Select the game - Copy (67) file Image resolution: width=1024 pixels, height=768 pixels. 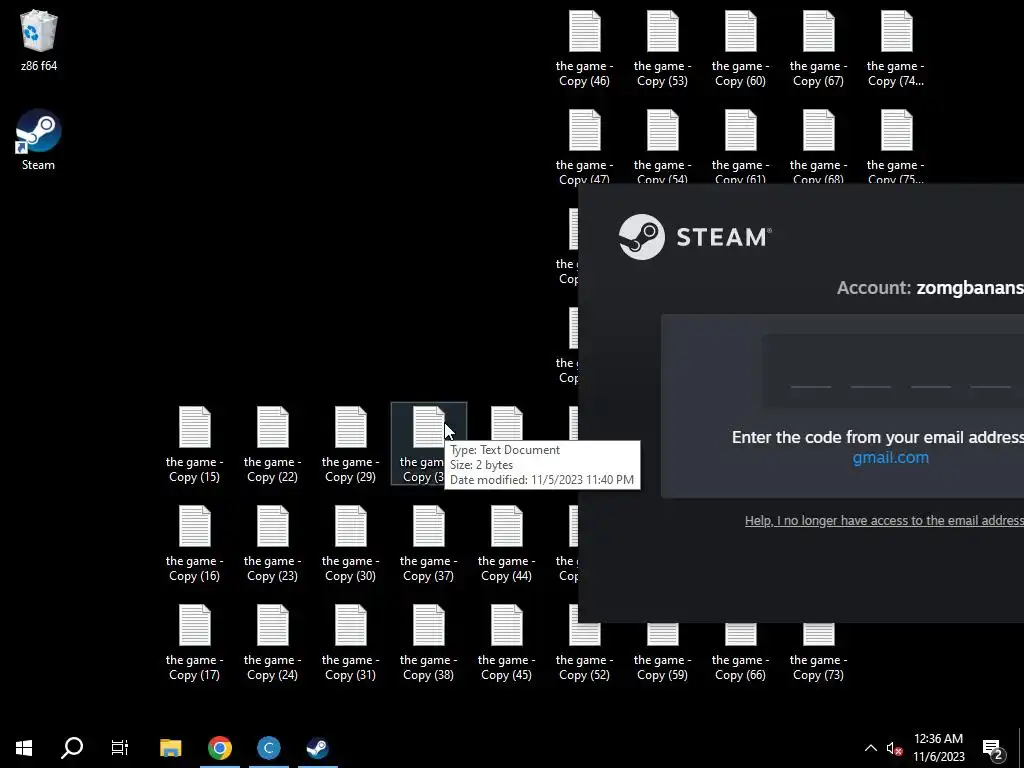pyautogui.click(x=818, y=49)
